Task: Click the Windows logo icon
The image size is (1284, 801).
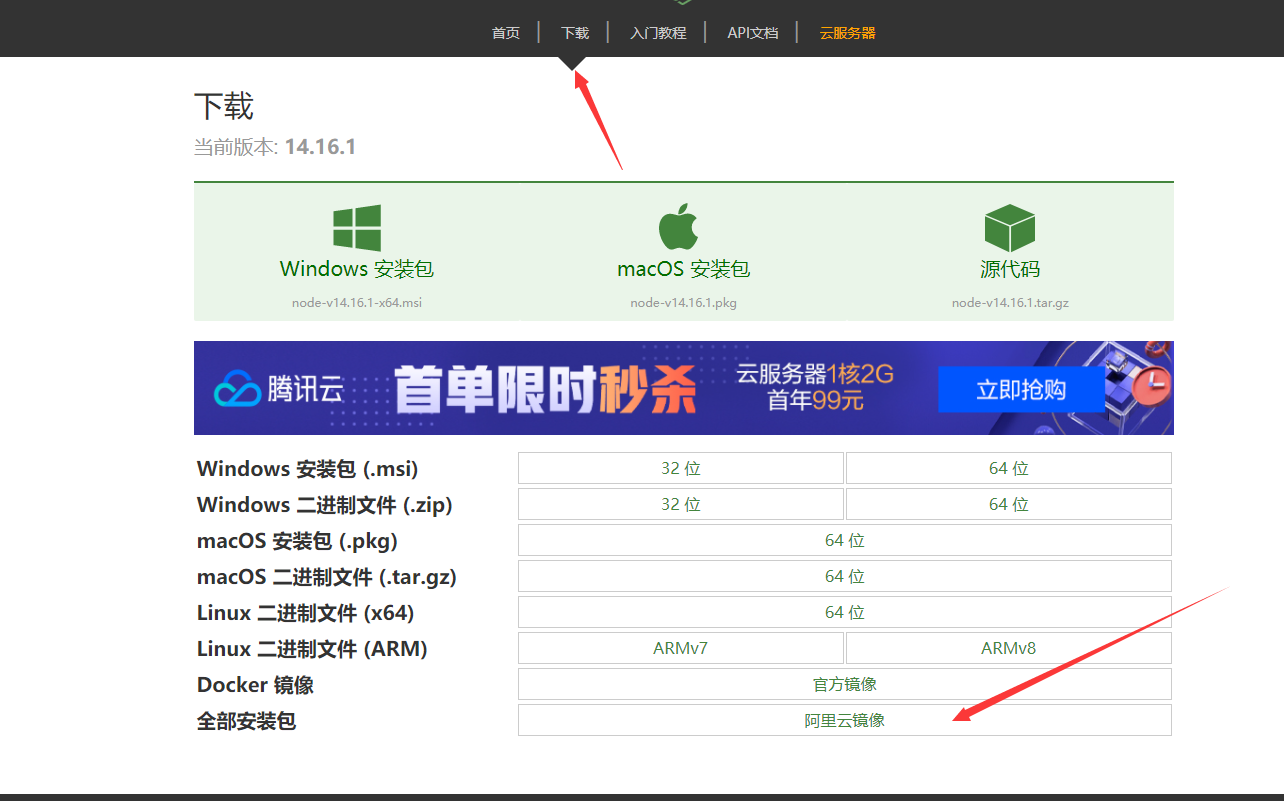Action: (x=357, y=228)
